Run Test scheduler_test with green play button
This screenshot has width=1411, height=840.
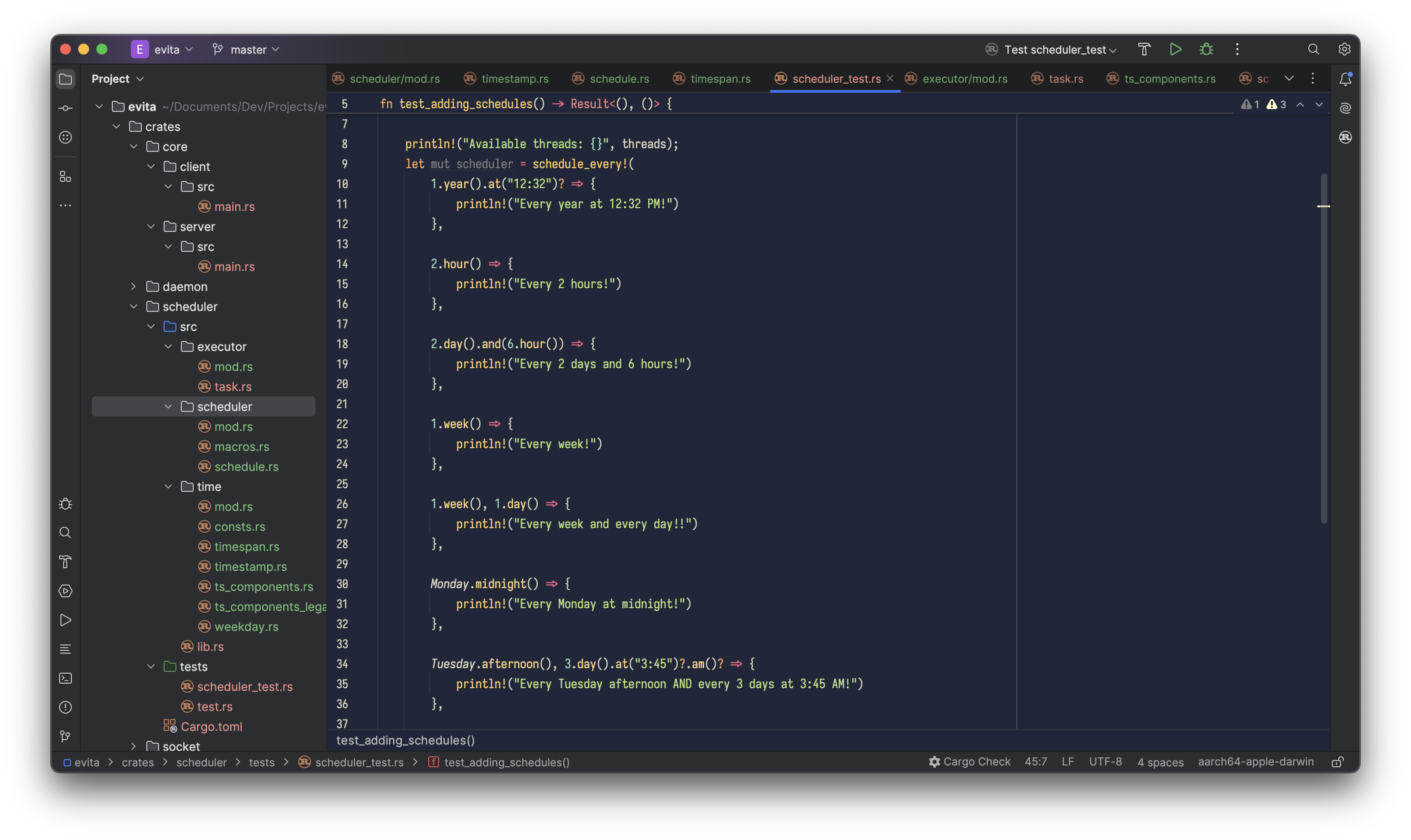[x=1175, y=49]
